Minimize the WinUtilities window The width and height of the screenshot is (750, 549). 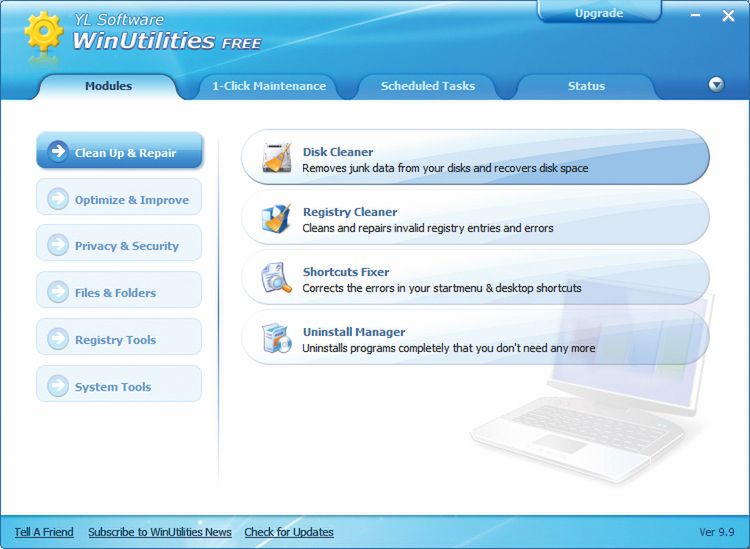click(x=695, y=15)
